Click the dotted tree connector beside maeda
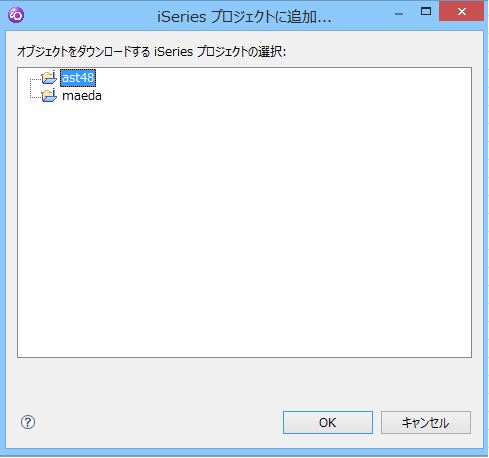This screenshot has height=458, width=489. point(35,95)
